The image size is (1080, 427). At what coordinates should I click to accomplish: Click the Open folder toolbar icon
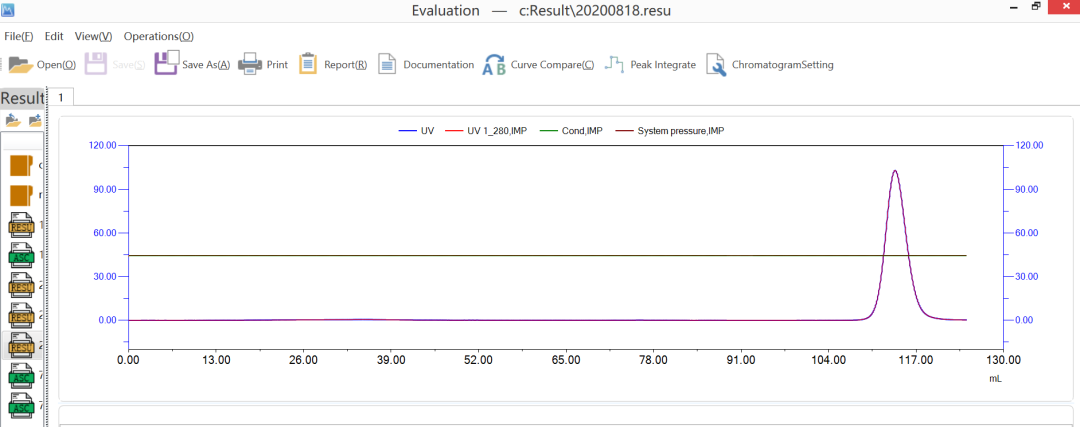point(20,64)
